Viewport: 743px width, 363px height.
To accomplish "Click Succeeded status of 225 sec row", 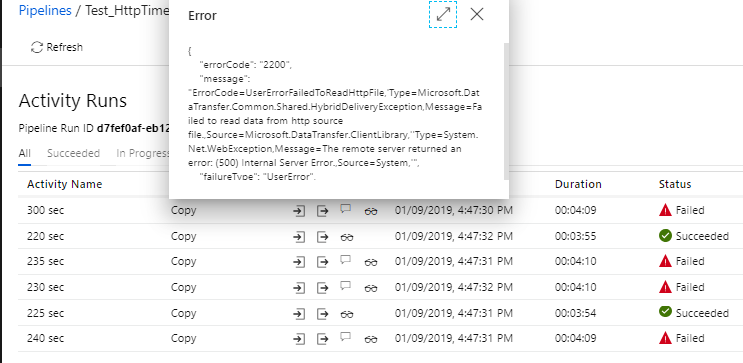I will [x=694, y=313].
